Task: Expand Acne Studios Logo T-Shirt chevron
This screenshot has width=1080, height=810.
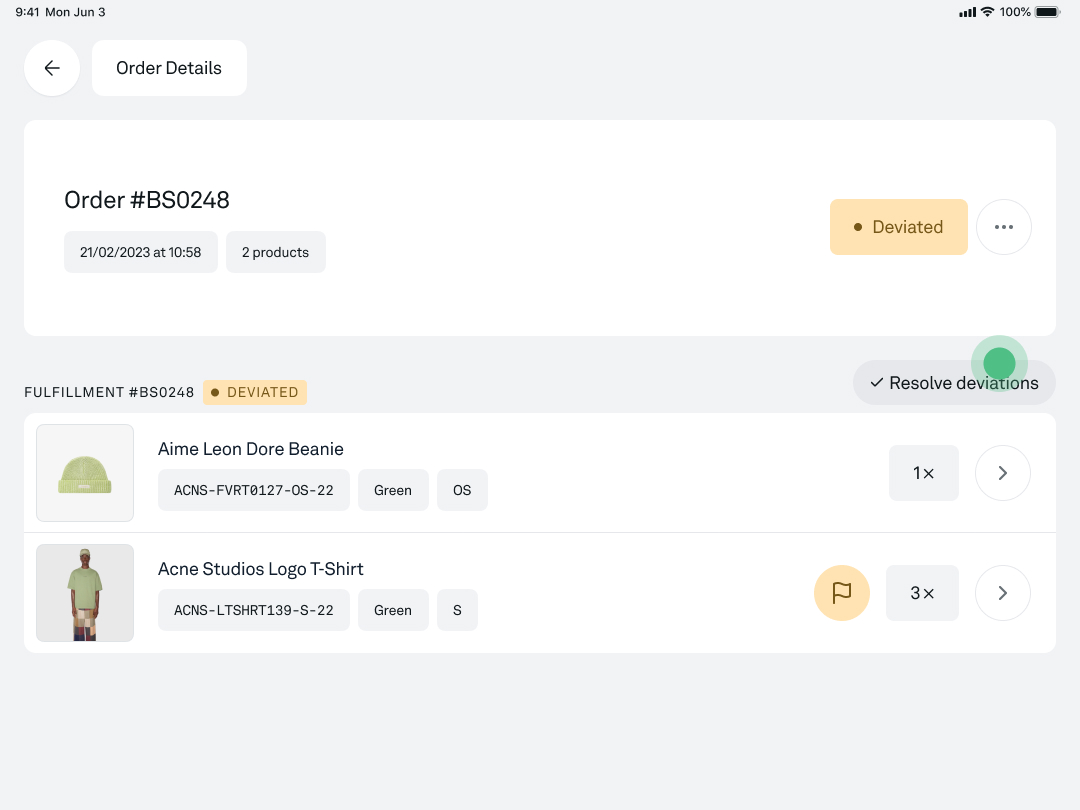Action: tap(1002, 593)
